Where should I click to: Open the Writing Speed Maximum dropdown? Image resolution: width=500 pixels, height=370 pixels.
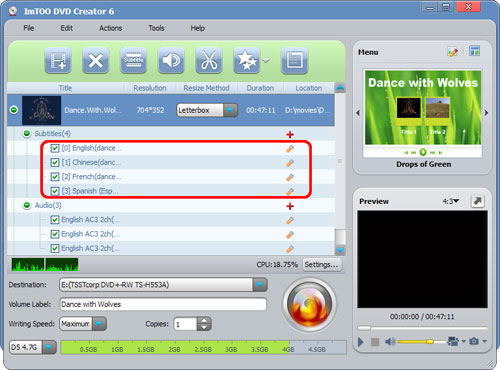99,324
